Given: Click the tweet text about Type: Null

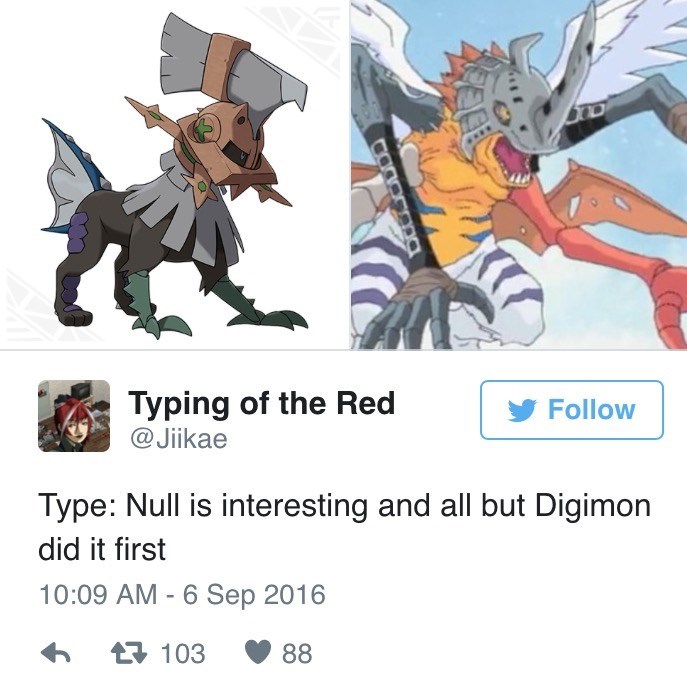Looking at the screenshot, I should pos(344,527).
